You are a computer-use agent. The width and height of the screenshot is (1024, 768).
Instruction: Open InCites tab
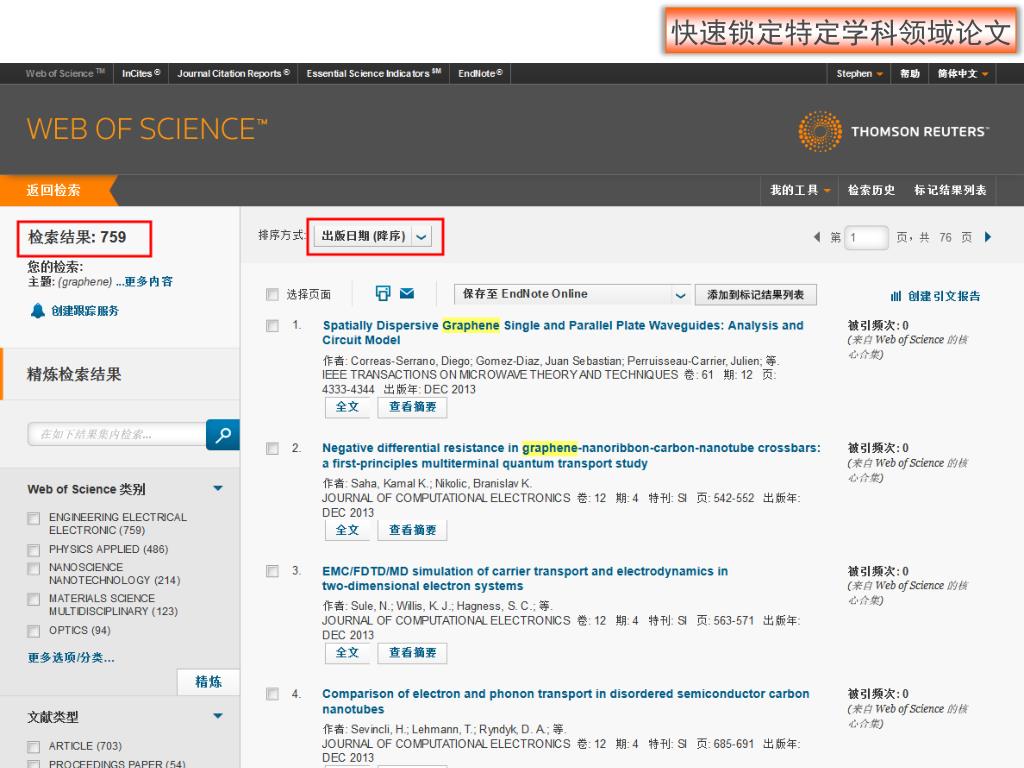[x=141, y=74]
